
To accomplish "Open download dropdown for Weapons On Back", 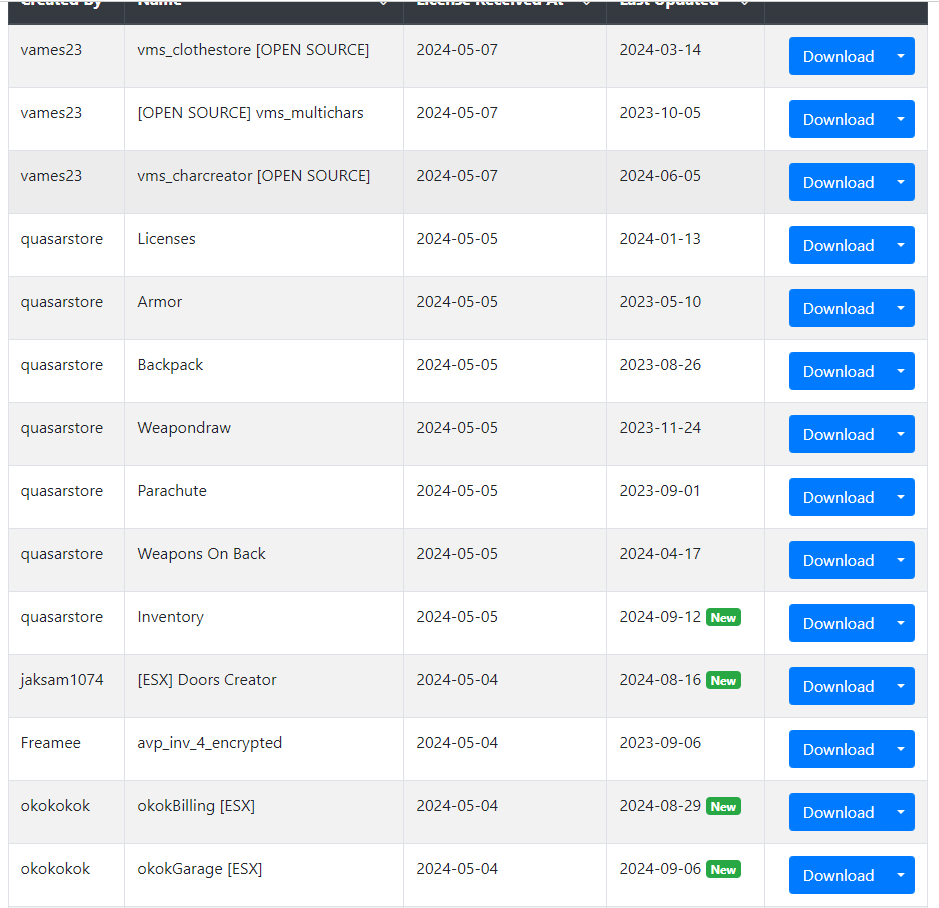I will [x=901, y=560].
